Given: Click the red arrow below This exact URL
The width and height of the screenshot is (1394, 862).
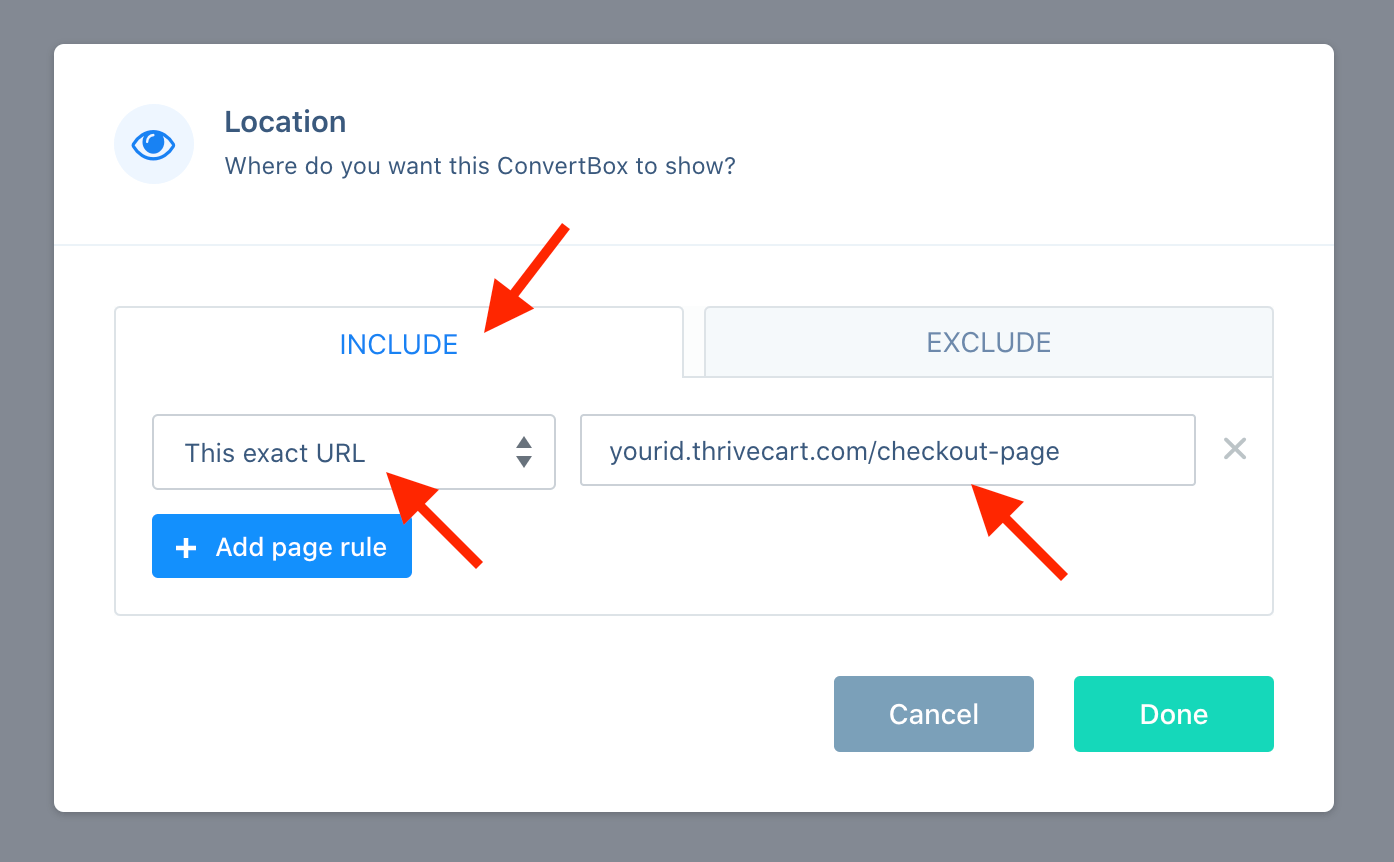Looking at the screenshot, I should coord(434,520).
